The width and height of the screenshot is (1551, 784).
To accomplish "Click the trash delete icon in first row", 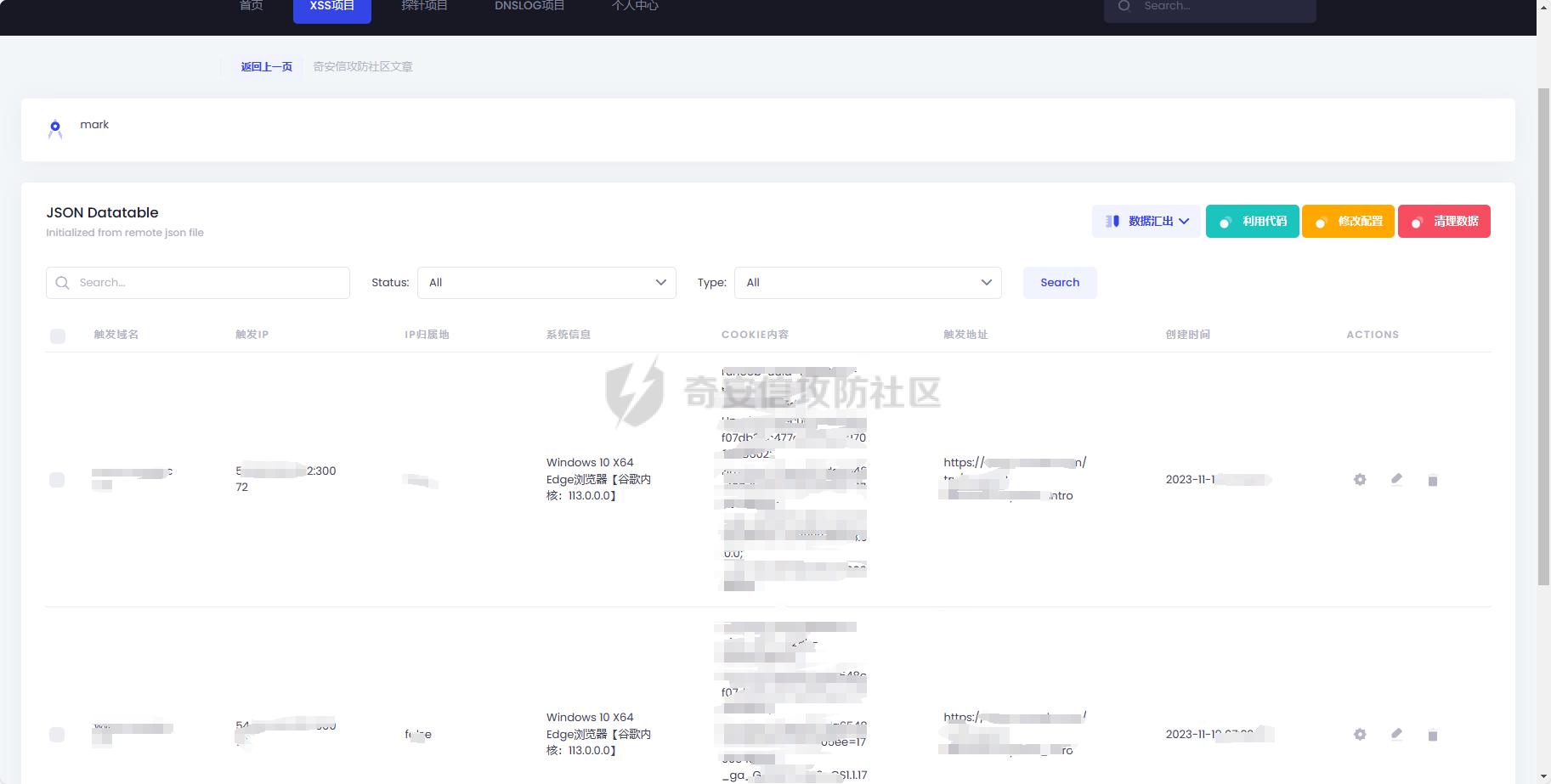I will point(1433,481).
